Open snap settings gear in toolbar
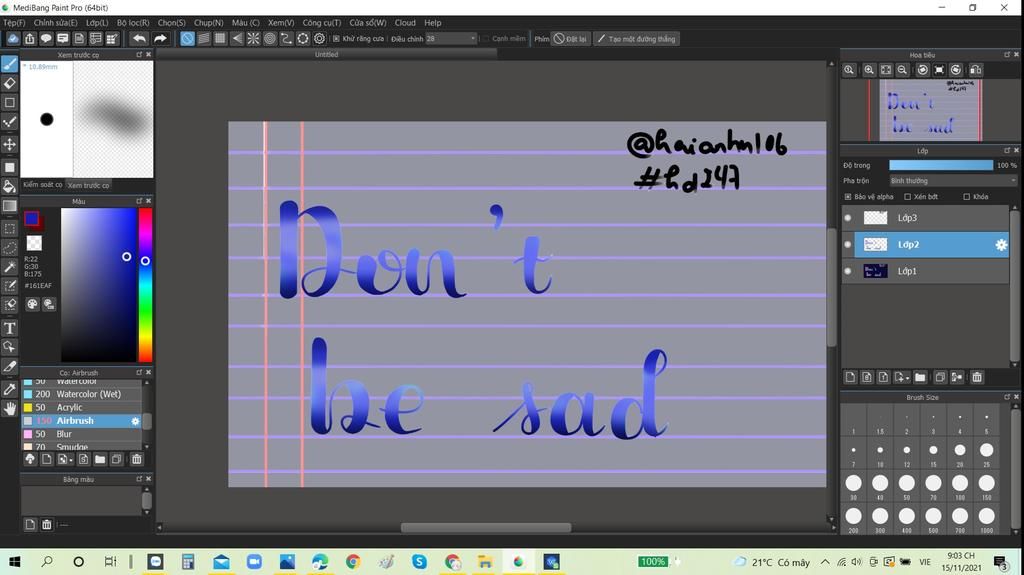Viewport: 1024px width, 575px height. pyautogui.click(x=319, y=39)
